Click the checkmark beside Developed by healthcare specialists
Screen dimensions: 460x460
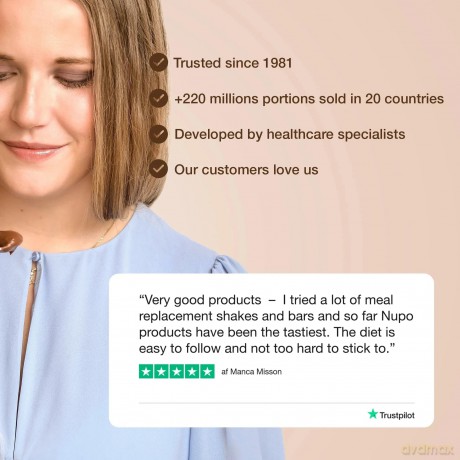158,134
